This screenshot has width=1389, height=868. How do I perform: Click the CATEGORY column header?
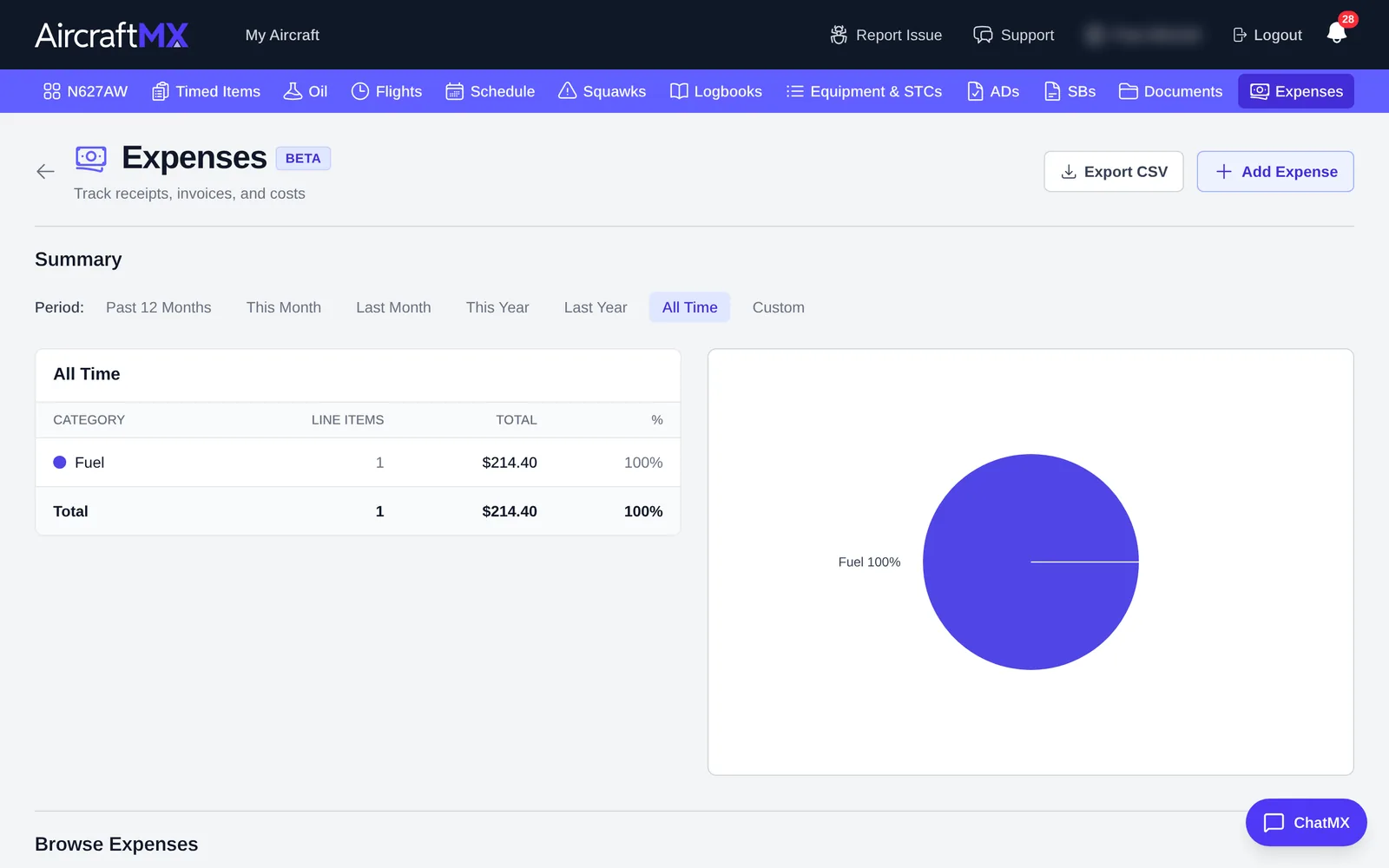pos(89,420)
